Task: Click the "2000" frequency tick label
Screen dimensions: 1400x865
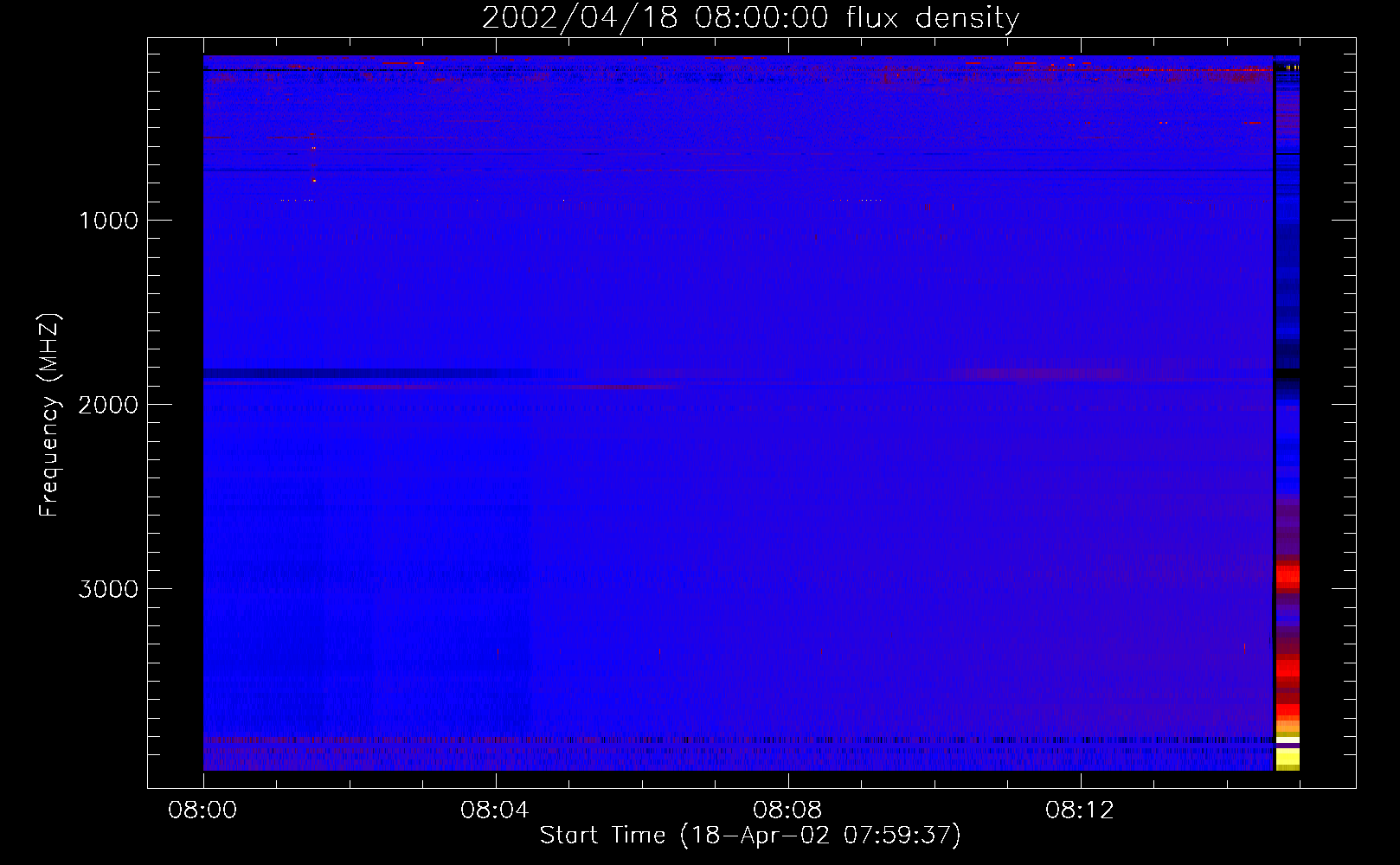Action: pyautogui.click(x=108, y=405)
